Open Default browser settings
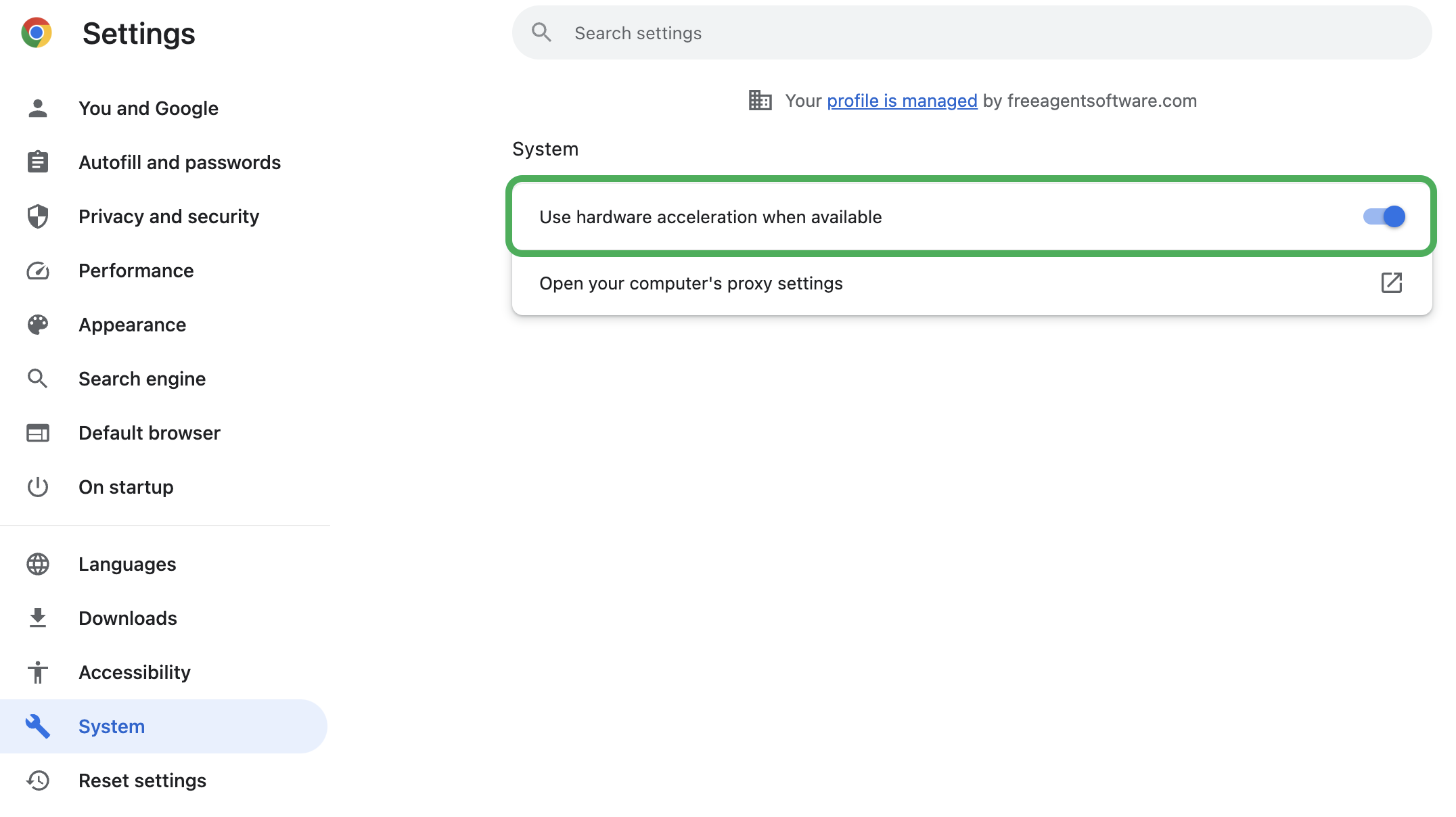The height and width of the screenshot is (817, 1456). pos(164,433)
